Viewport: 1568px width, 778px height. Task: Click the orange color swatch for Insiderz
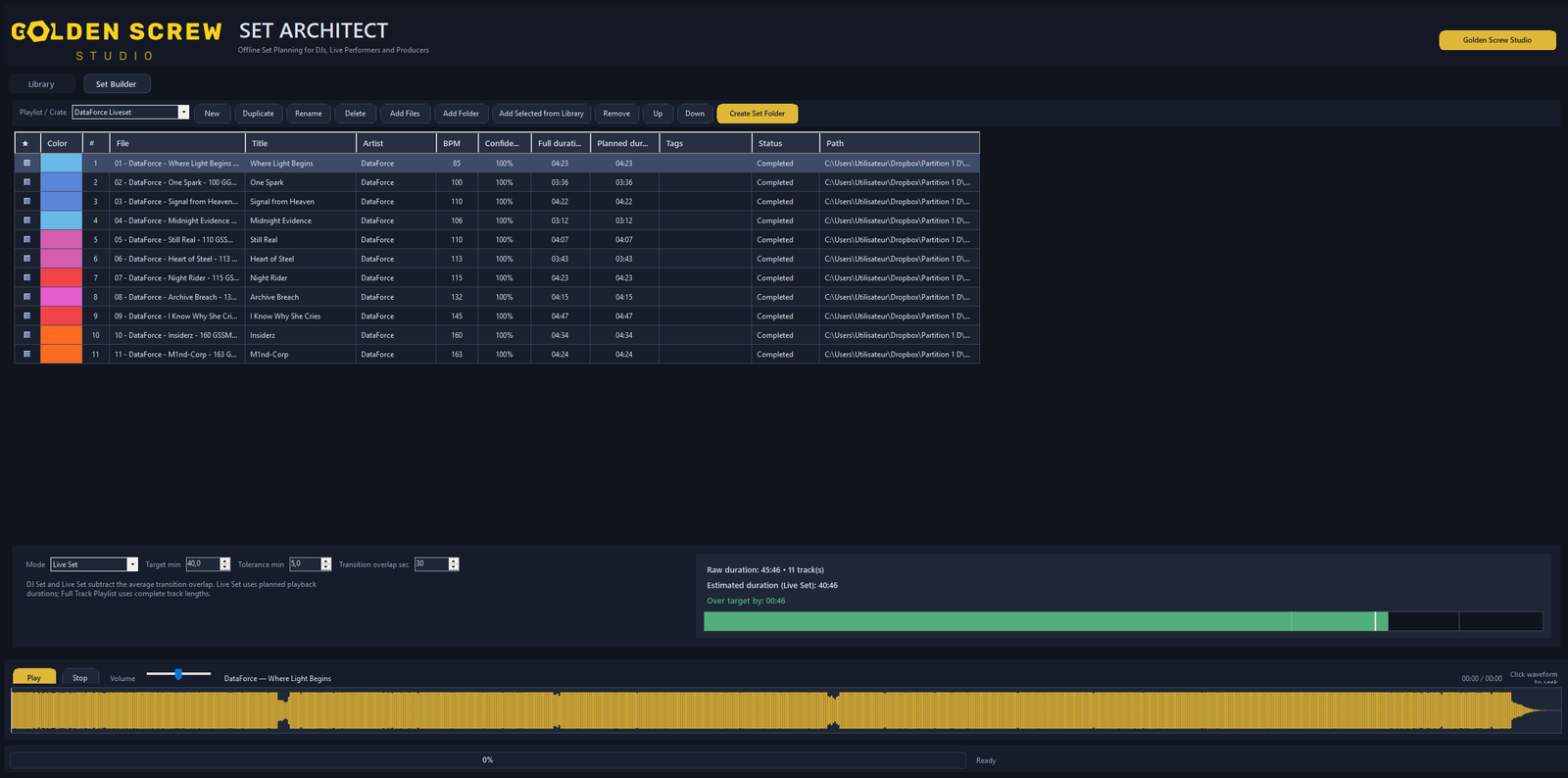(x=61, y=335)
